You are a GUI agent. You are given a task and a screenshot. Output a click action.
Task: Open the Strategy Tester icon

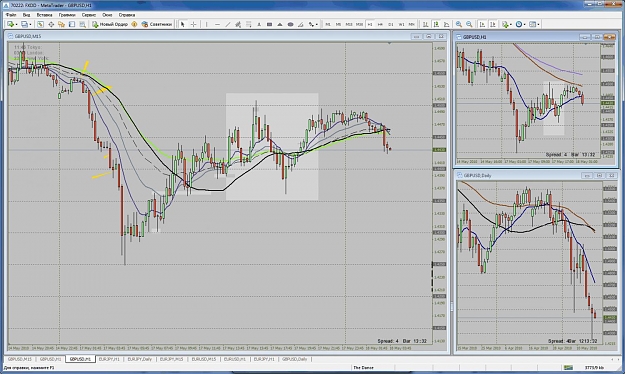[x=82, y=24]
